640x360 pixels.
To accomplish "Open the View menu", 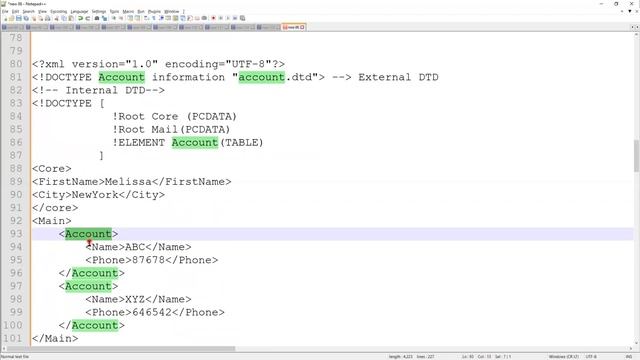I will 42,11.
